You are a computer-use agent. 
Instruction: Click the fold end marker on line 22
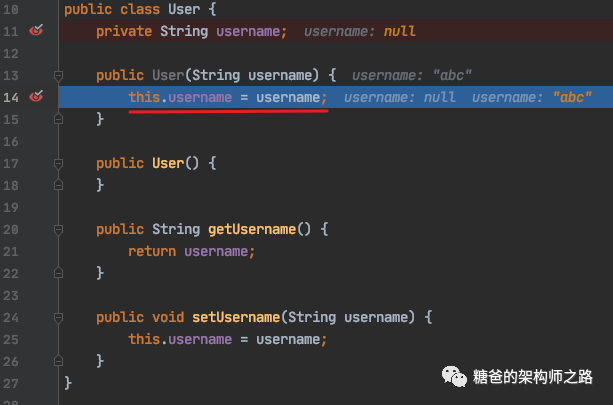point(59,273)
